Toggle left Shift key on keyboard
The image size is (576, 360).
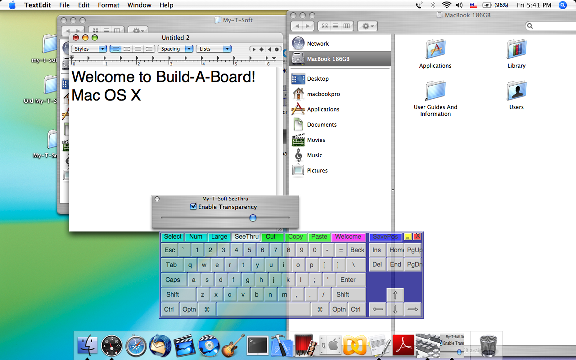point(178,294)
